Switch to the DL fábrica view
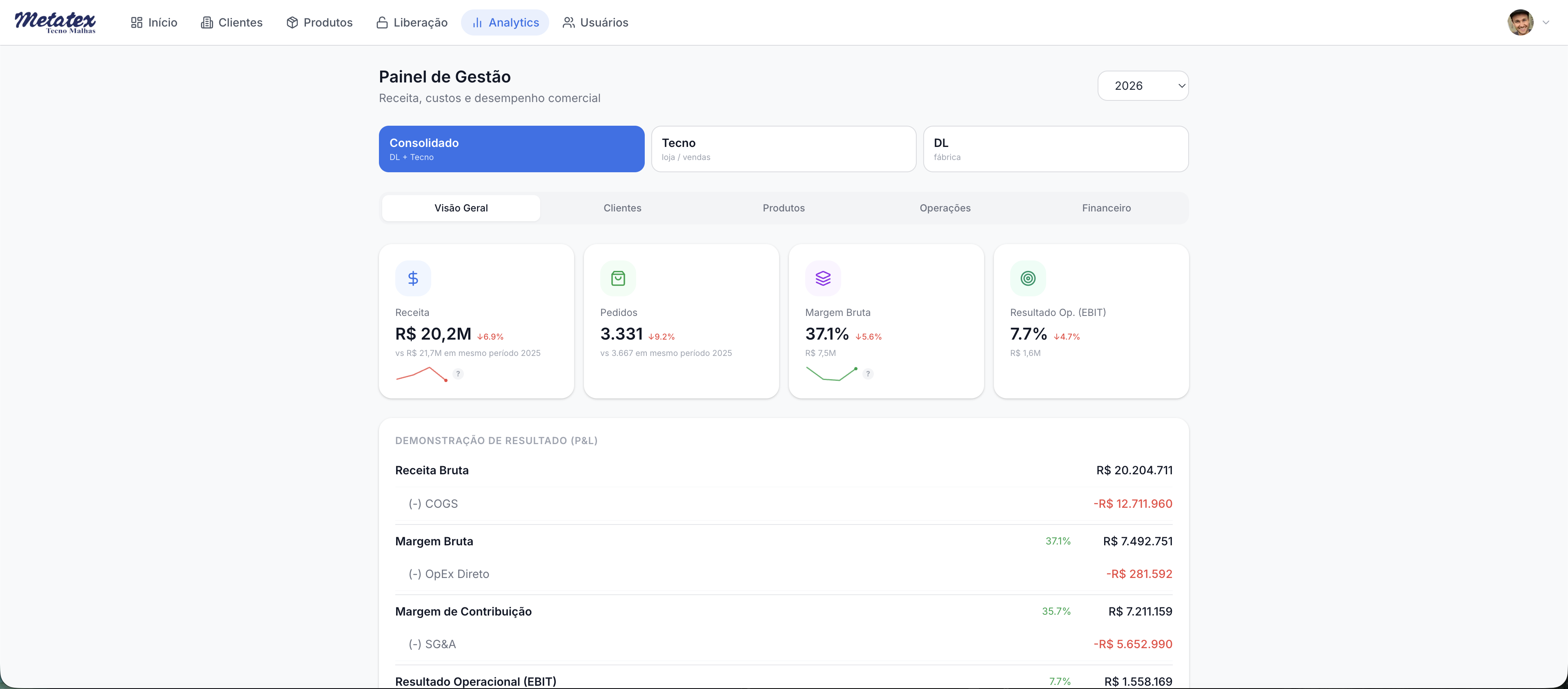Screen dimensions: 1568x689 [x=1056, y=149]
